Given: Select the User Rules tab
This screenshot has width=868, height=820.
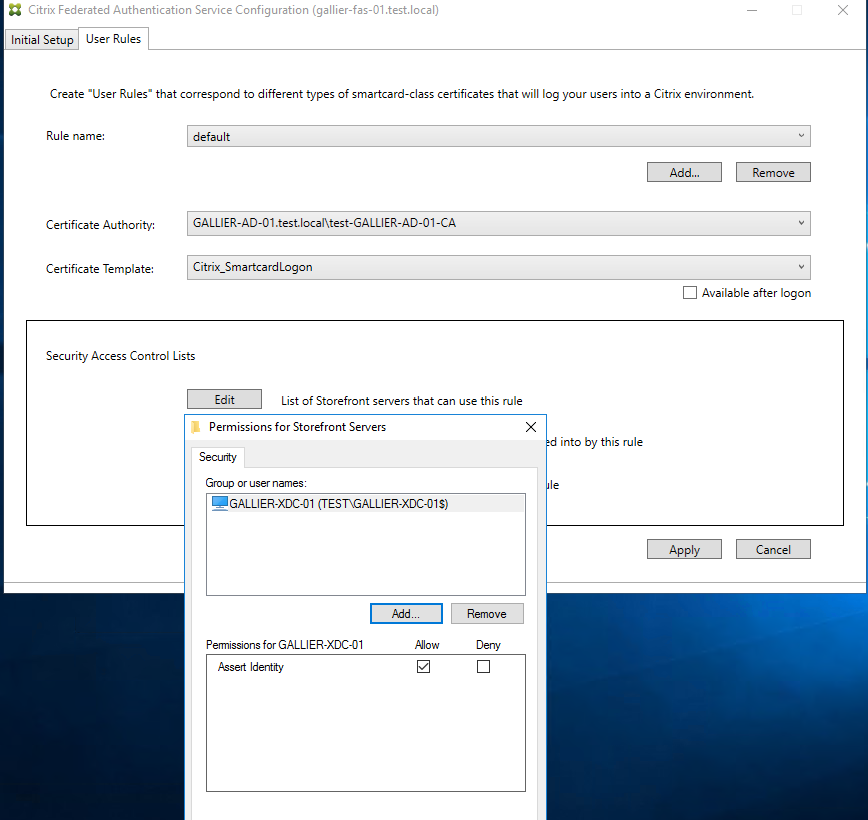Looking at the screenshot, I should point(113,39).
